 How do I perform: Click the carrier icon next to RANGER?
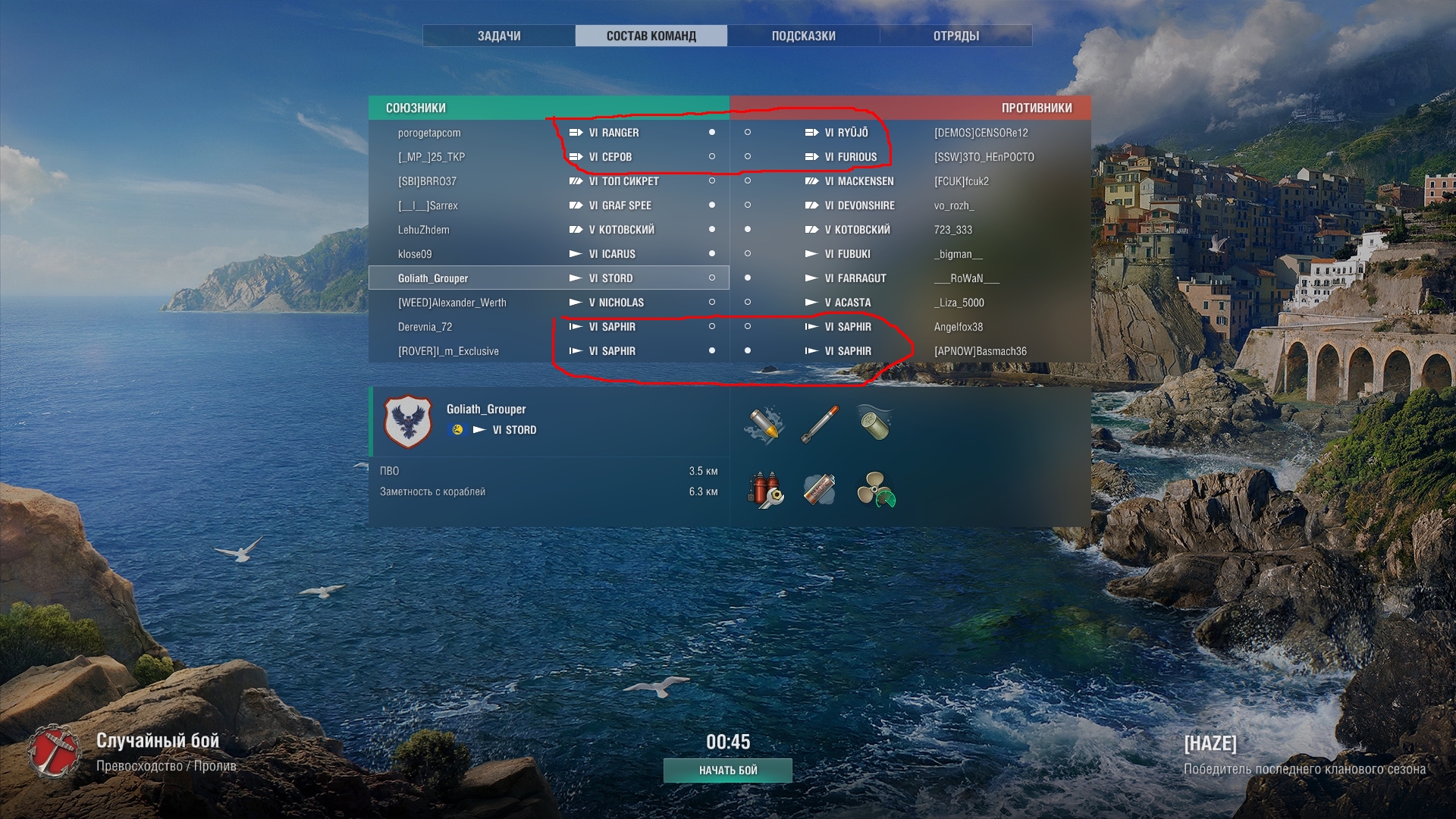coord(576,133)
